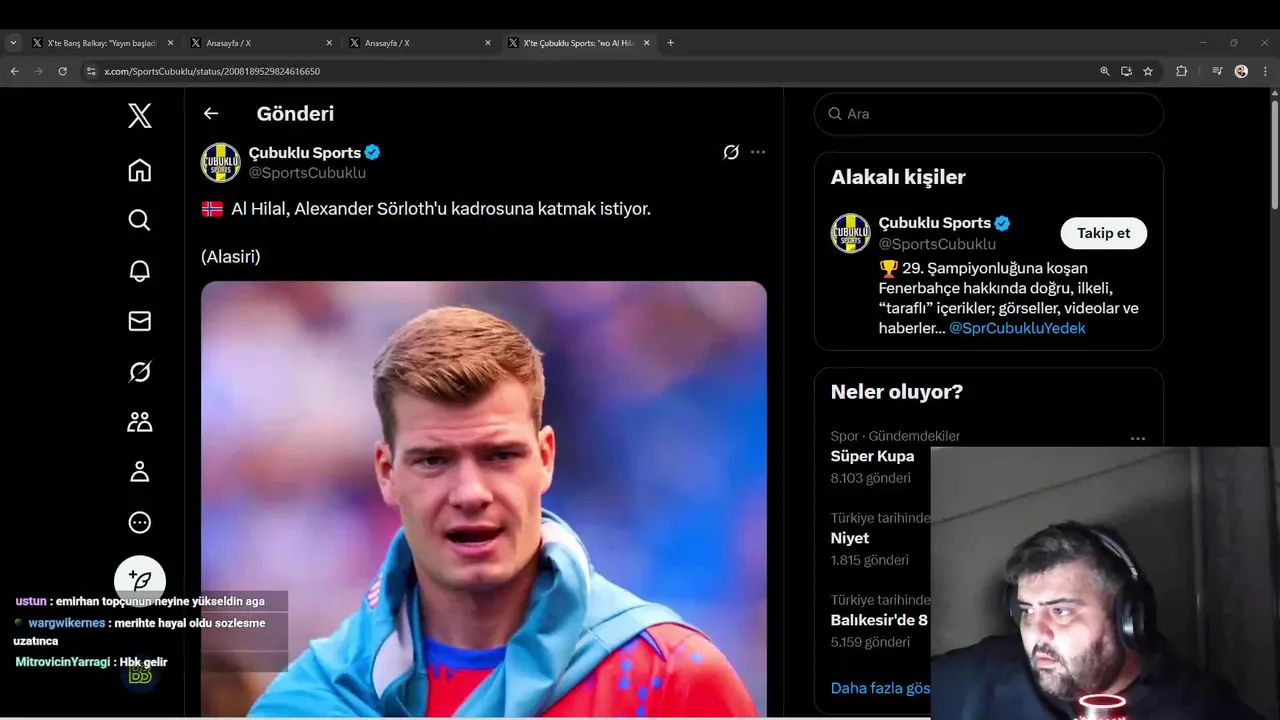This screenshot has width=1280, height=720.
Task: Open the More circle icon in sidebar
Action: point(140,522)
